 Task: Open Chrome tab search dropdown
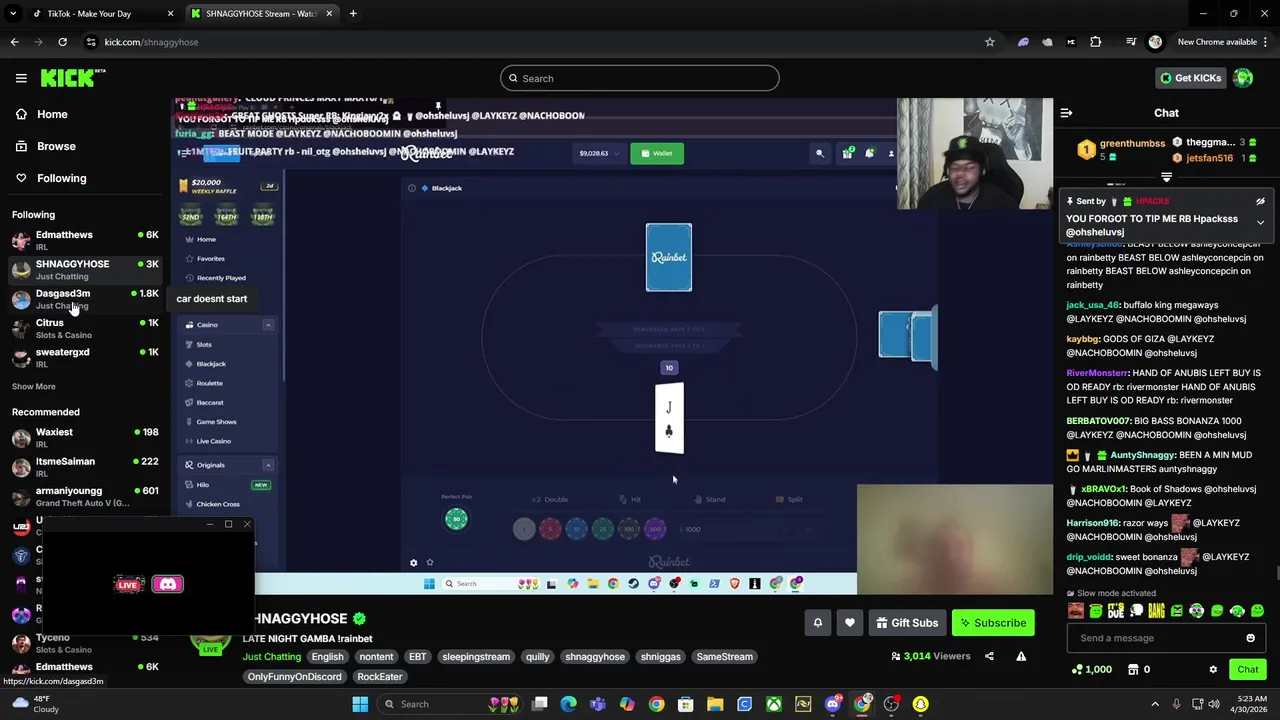13,14
